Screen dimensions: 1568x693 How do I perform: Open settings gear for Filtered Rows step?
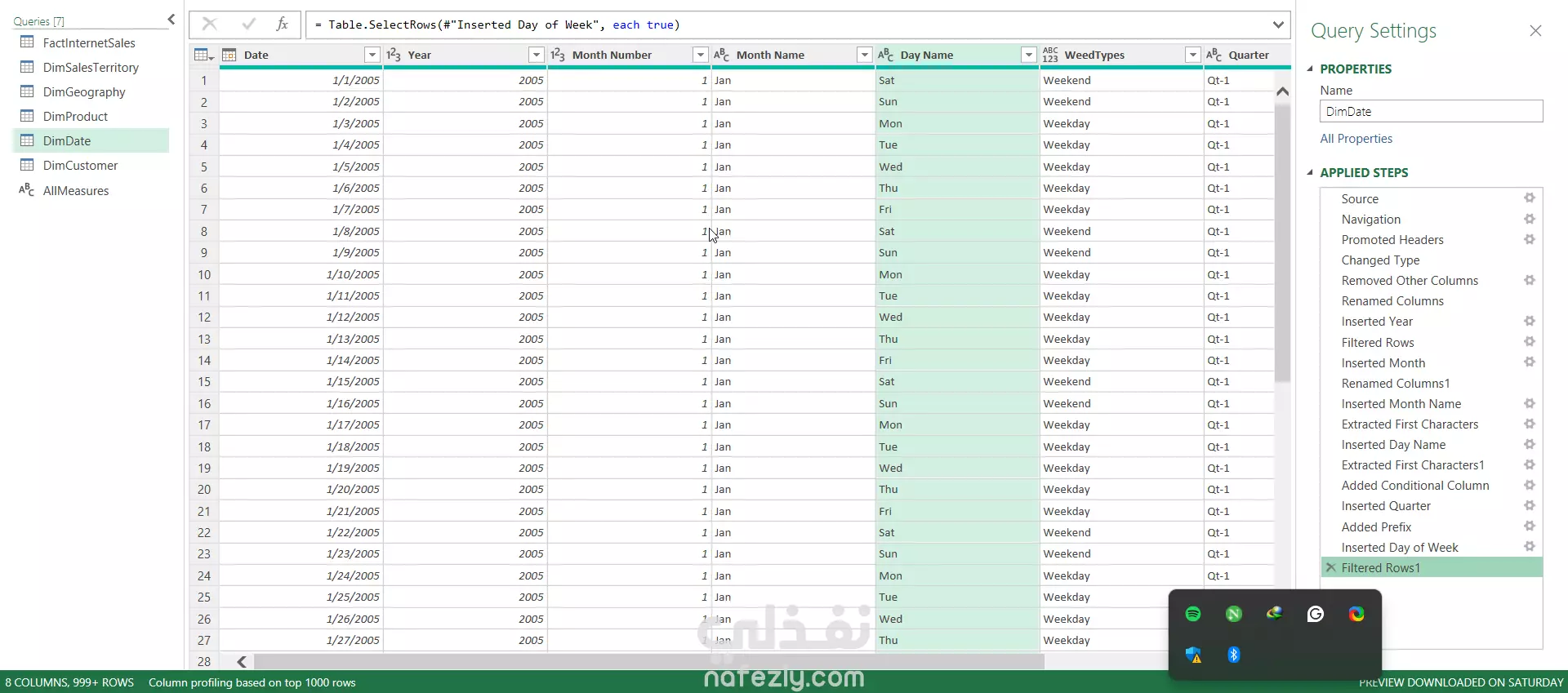(1530, 342)
